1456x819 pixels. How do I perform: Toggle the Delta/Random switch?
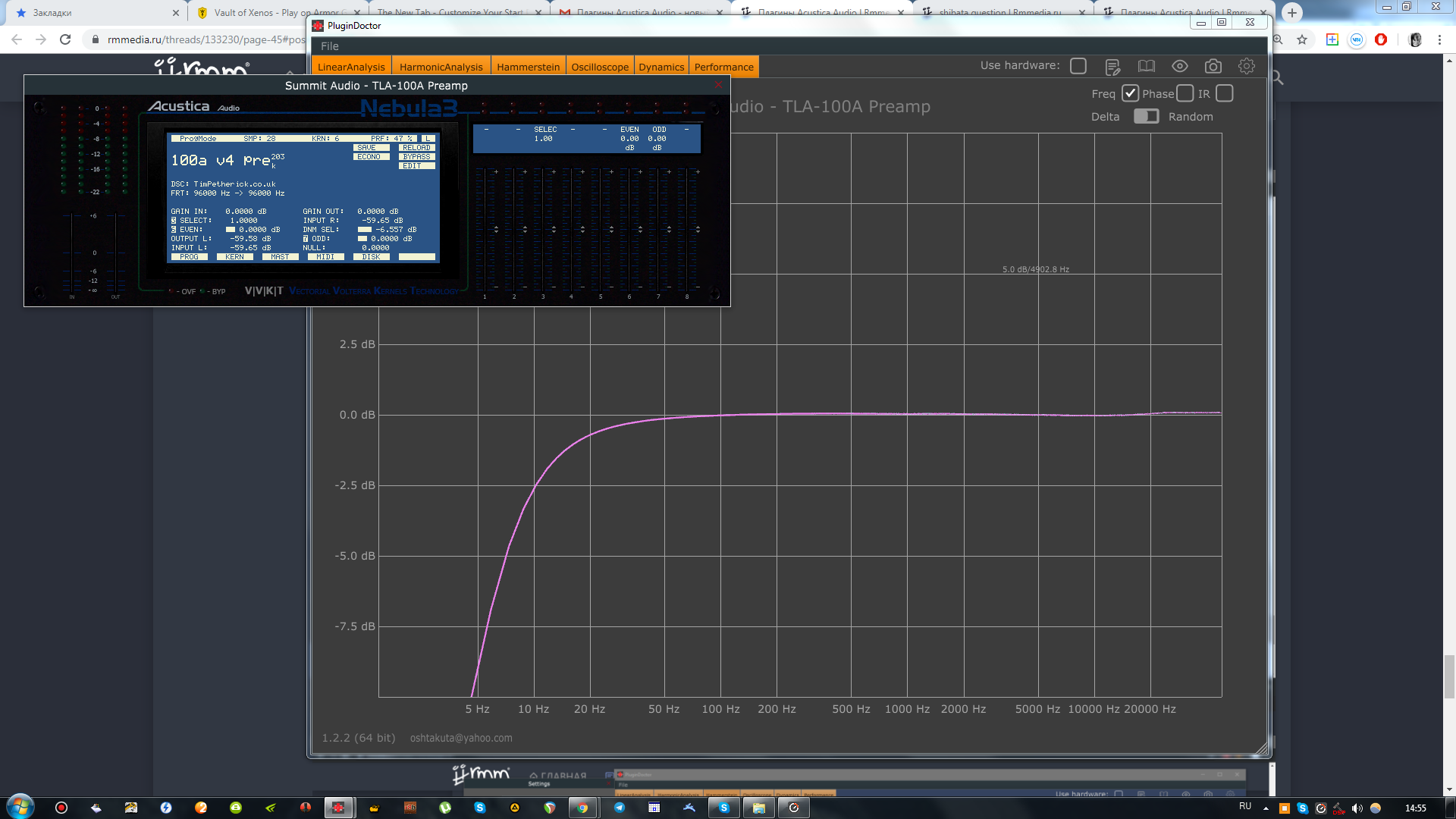pyautogui.click(x=1146, y=116)
